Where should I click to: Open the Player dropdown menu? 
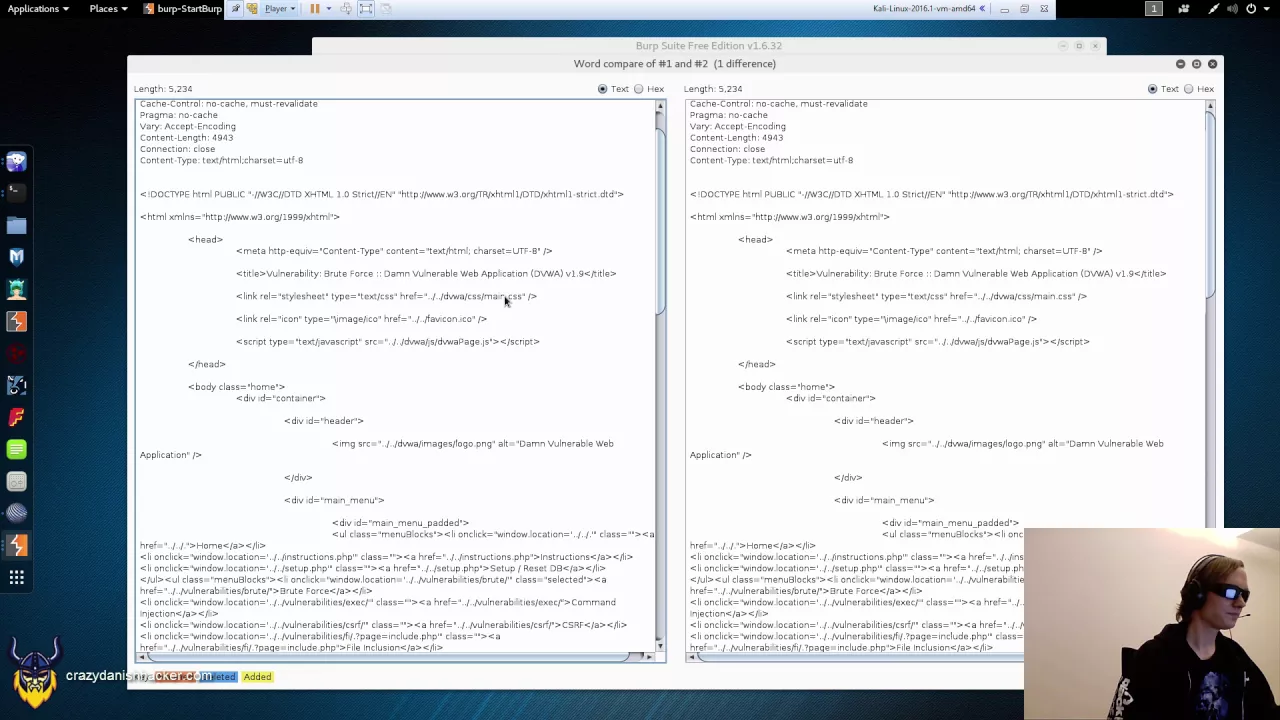278,8
